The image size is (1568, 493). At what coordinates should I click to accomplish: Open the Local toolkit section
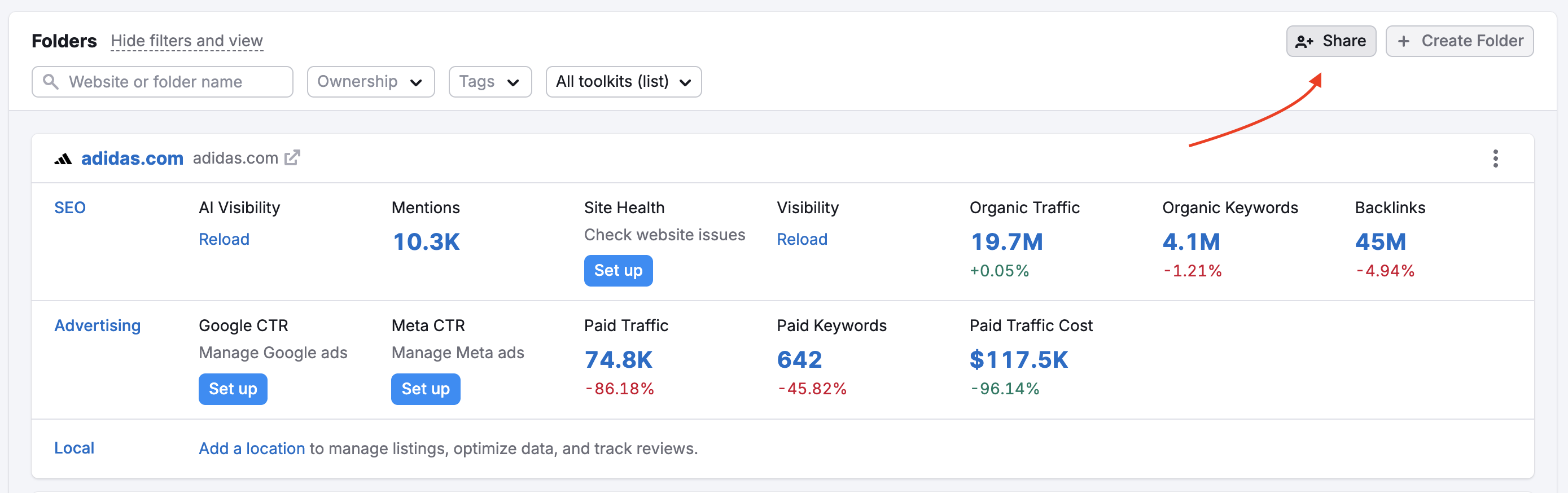coord(75,448)
